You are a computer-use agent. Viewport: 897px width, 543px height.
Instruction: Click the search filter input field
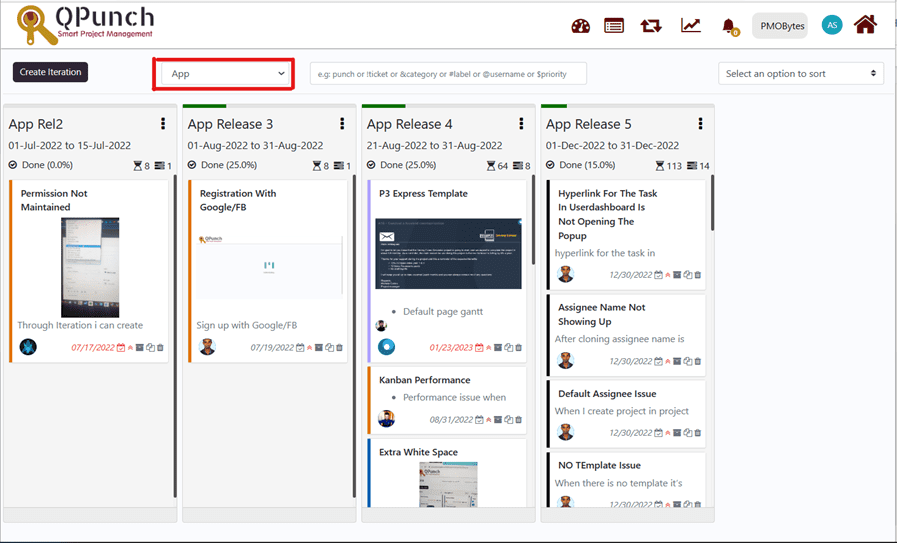pos(448,74)
